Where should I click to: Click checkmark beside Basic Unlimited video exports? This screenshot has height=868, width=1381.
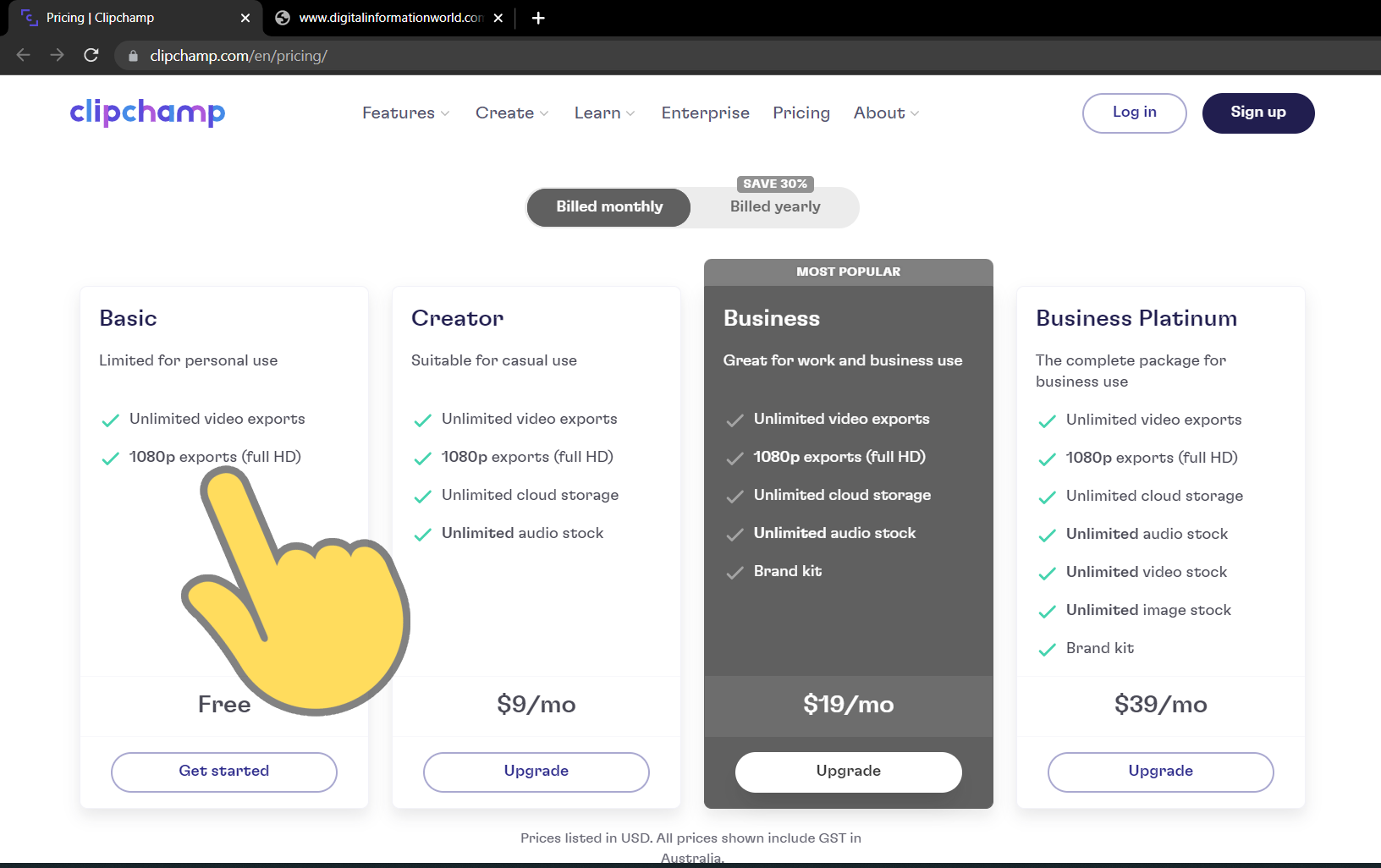[x=110, y=420]
